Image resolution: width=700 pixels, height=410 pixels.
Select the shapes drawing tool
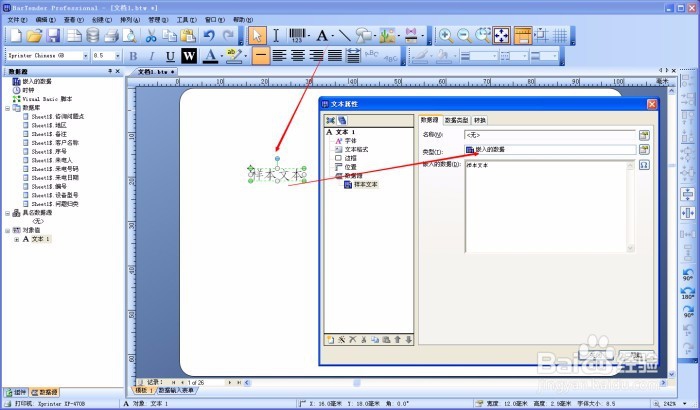pos(364,36)
